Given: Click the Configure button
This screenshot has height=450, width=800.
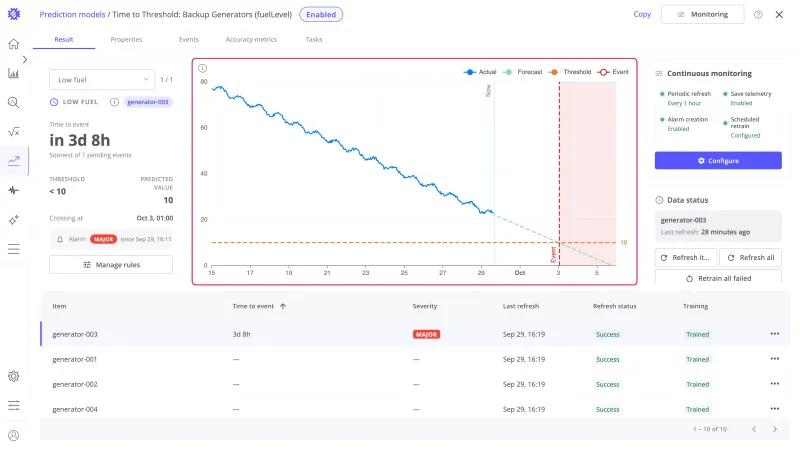Looking at the screenshot, I should point(718,161).
